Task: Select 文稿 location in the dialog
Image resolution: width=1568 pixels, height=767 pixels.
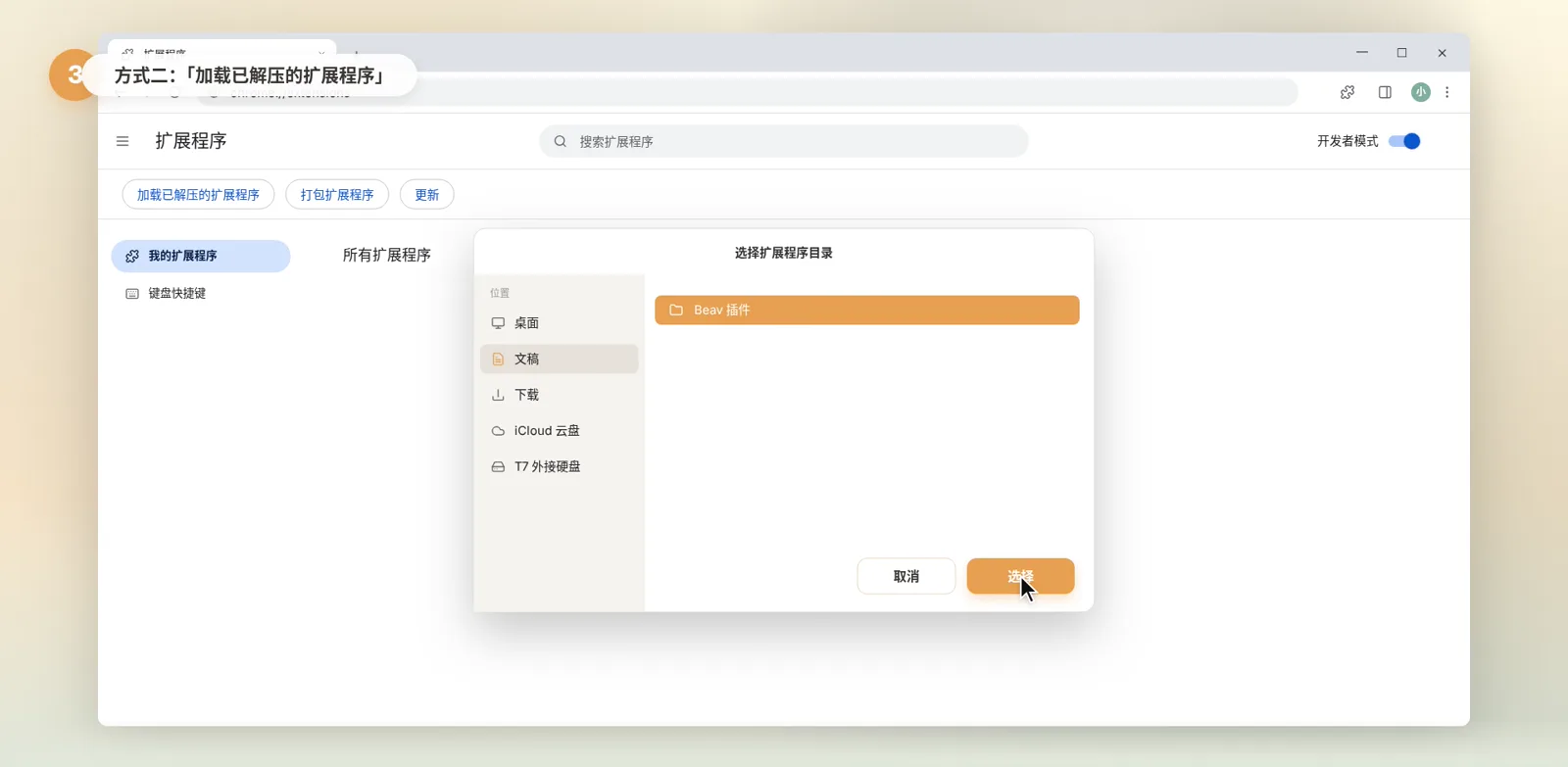Action: [x=559, y=359]
